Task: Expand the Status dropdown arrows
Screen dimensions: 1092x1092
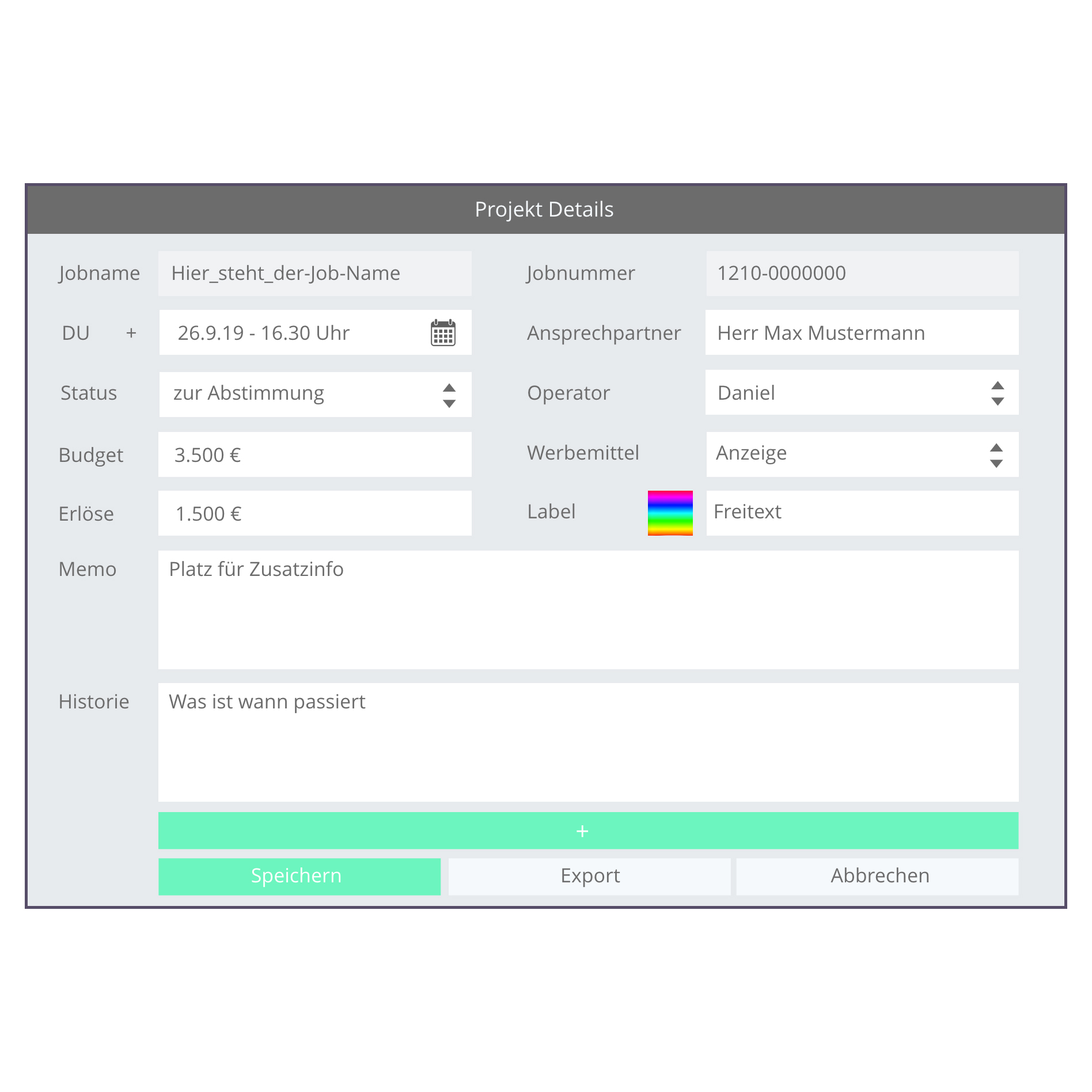Action: [x=449, y=395]
